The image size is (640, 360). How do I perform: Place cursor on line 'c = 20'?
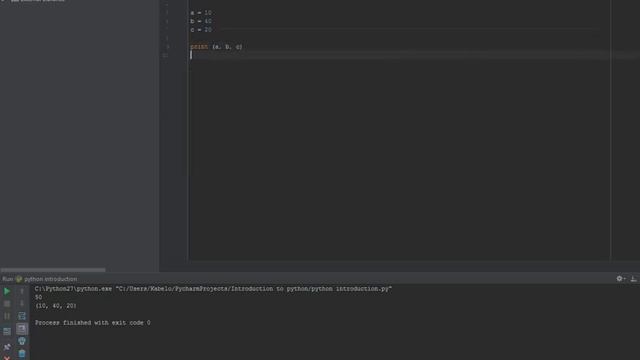pyautogui.click(x=201, y=30)
